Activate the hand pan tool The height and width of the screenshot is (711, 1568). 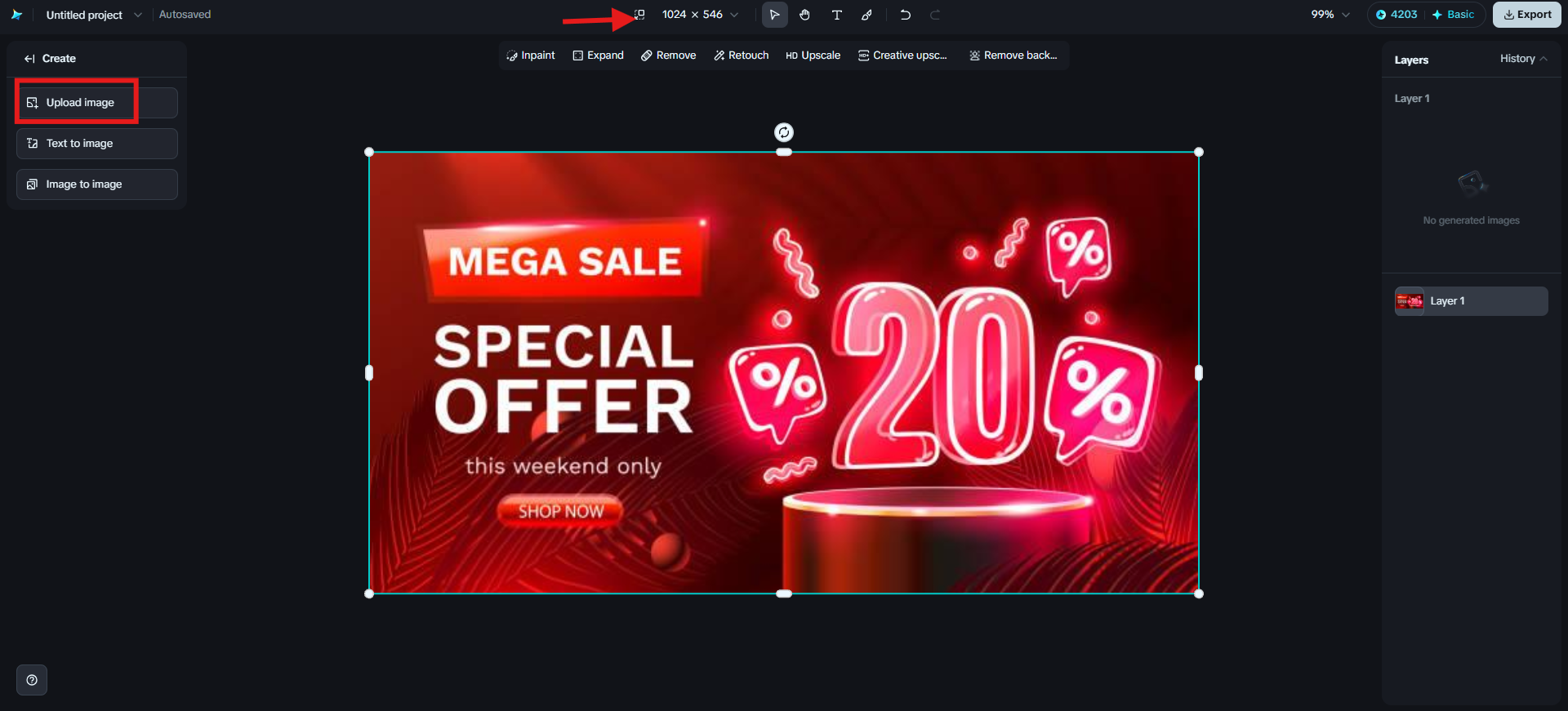805,15
